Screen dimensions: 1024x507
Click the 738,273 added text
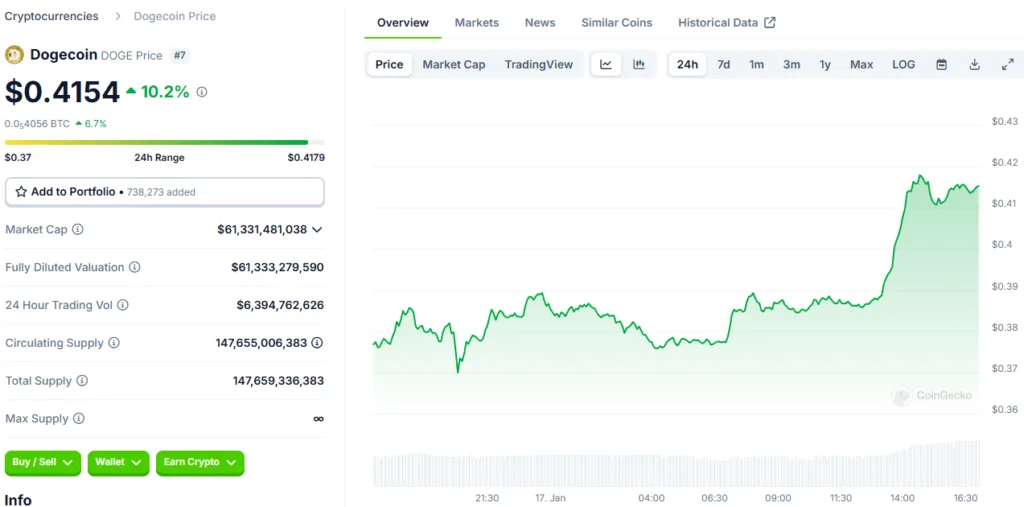(161, 192)
